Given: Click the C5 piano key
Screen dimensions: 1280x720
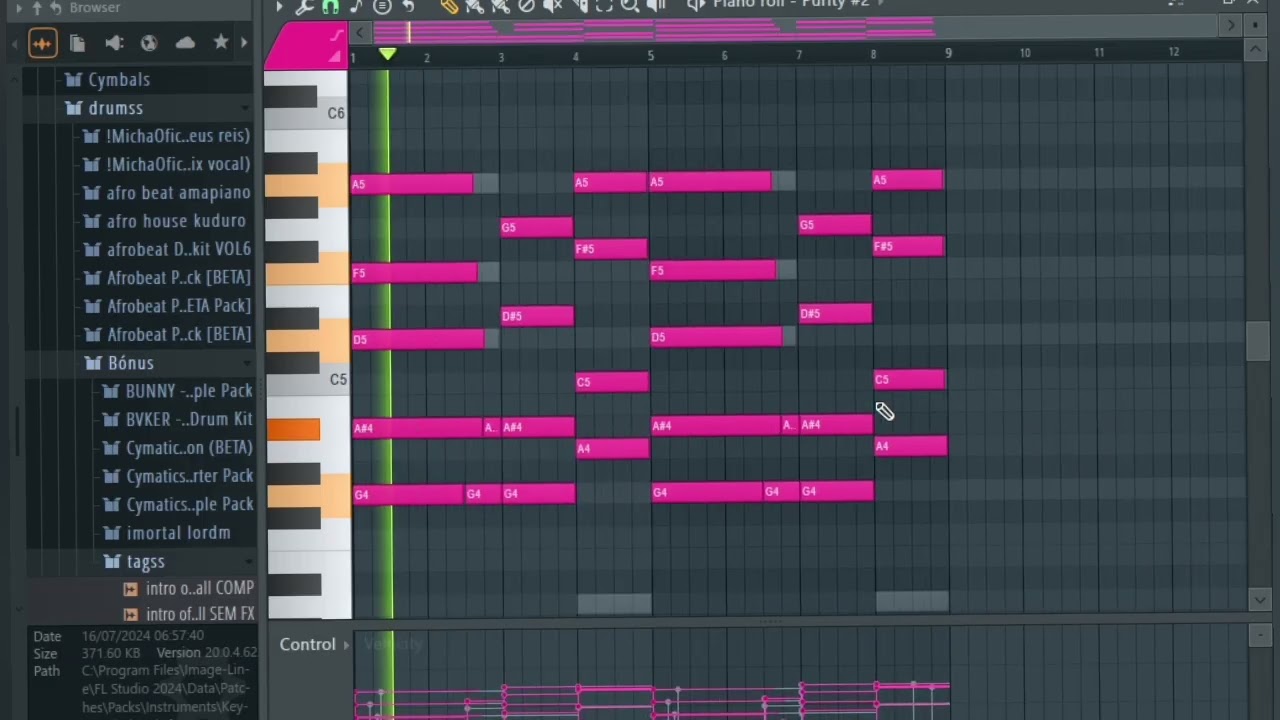Looking at the screenshot, I should pyautogui.click(x=307, y=384).
